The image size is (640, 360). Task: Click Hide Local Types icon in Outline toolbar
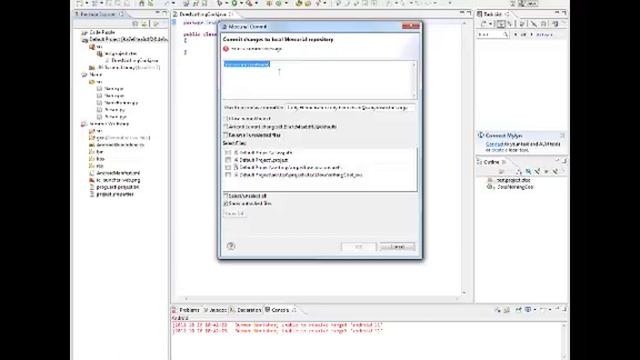tap(555, 172)
